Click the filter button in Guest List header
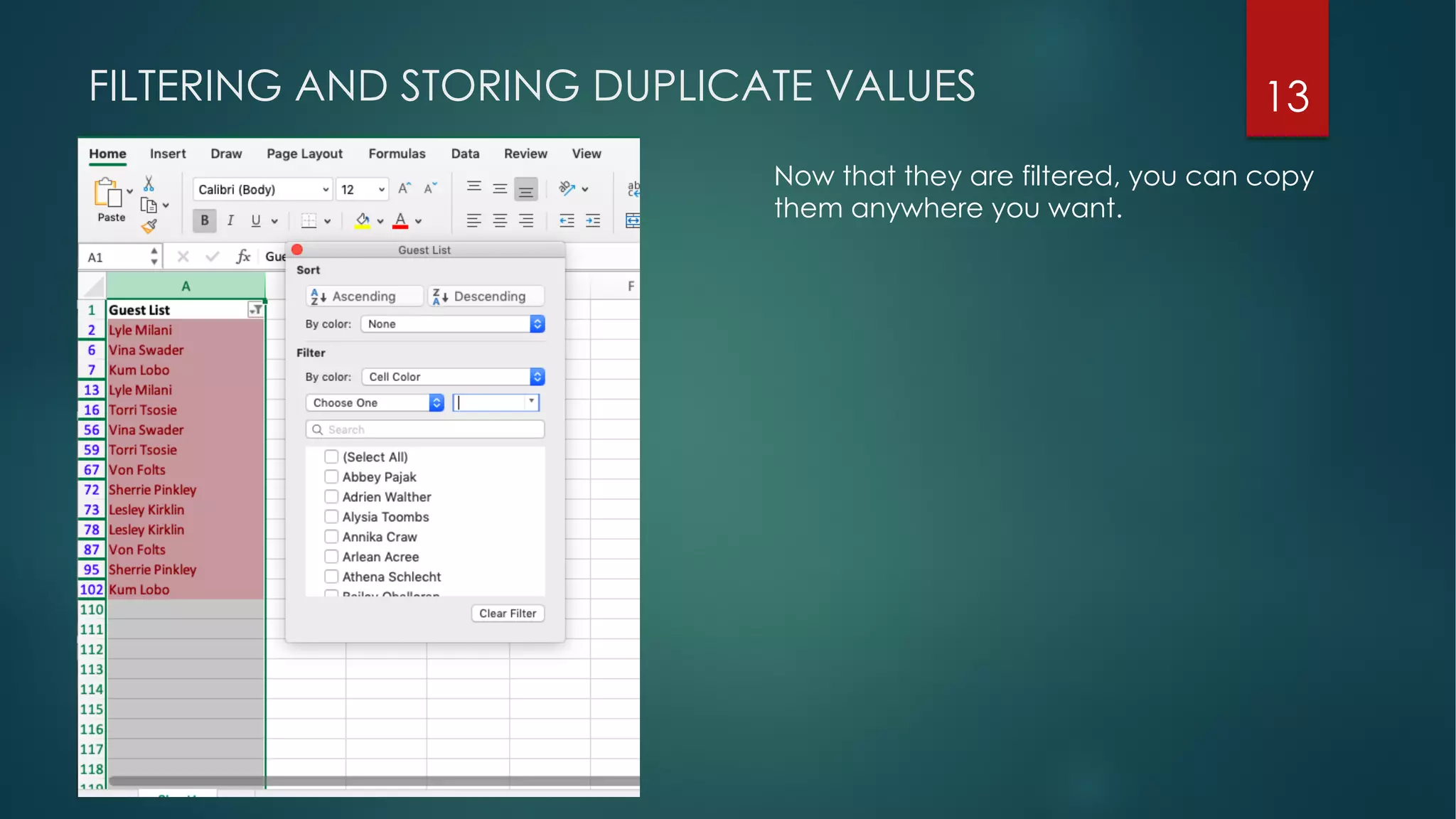This screenshot has height=819, width=1456. [255, 310]
